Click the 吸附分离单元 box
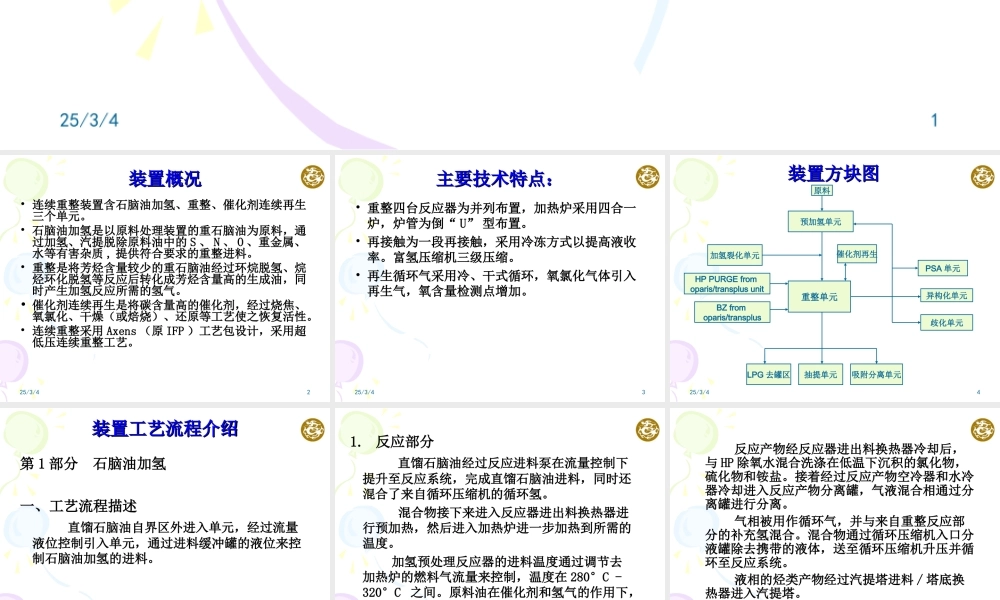Viewport: 1000px width, 600px height. coord(876,374)
